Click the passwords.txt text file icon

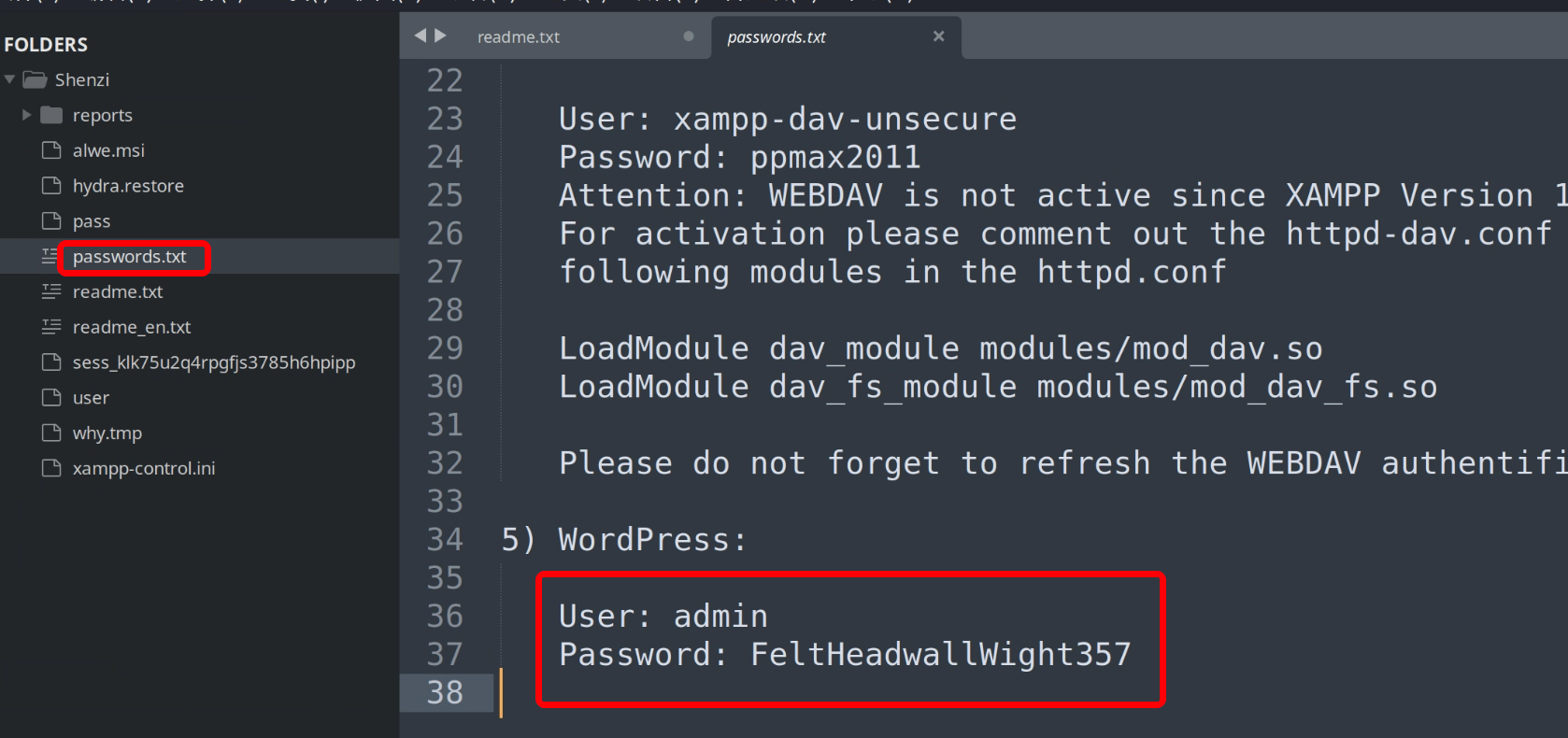tap(50, 256)
